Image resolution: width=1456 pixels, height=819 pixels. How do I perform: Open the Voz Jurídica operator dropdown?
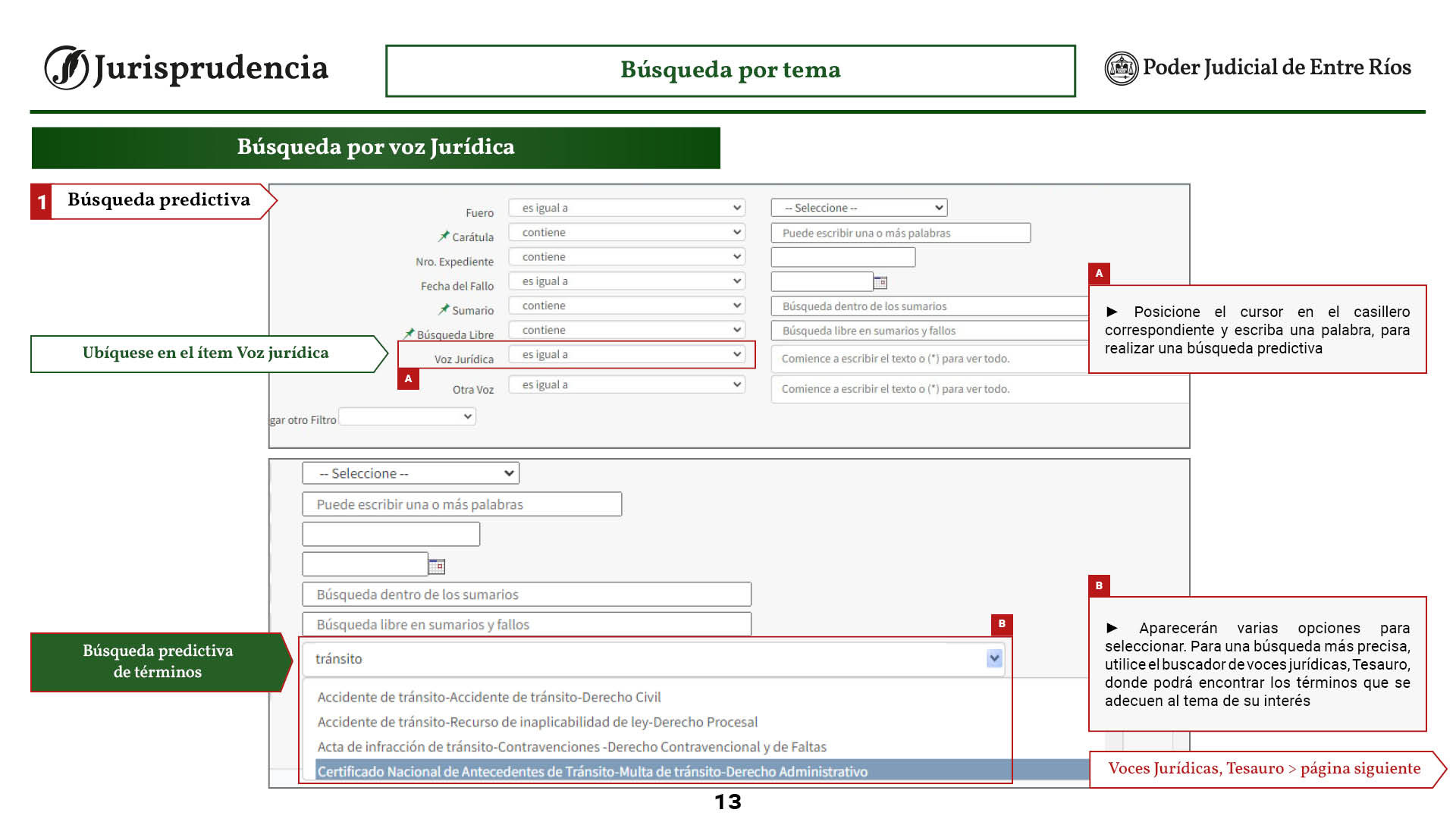626,354
